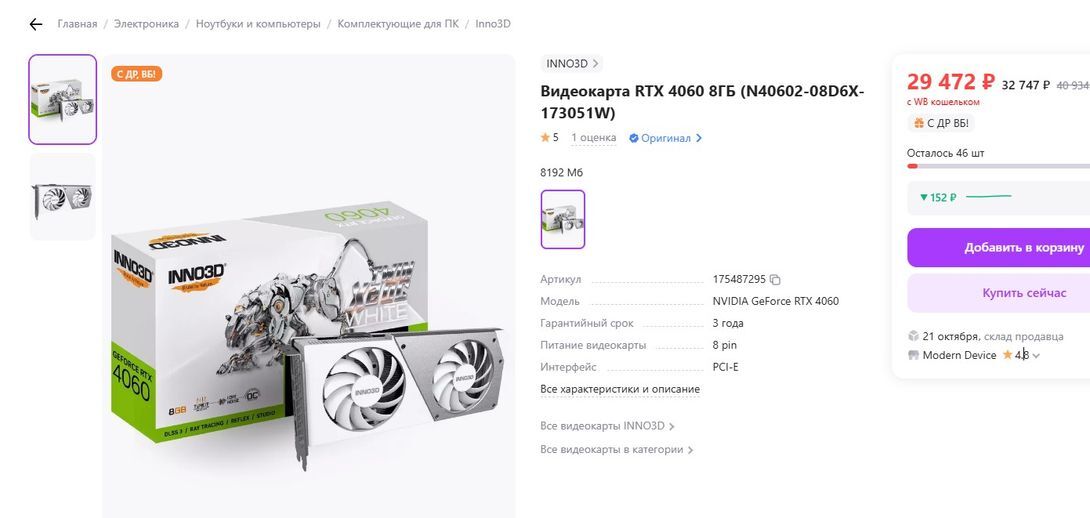Click the orange rating star icon
1090x518 pixels.
[545, 138]
